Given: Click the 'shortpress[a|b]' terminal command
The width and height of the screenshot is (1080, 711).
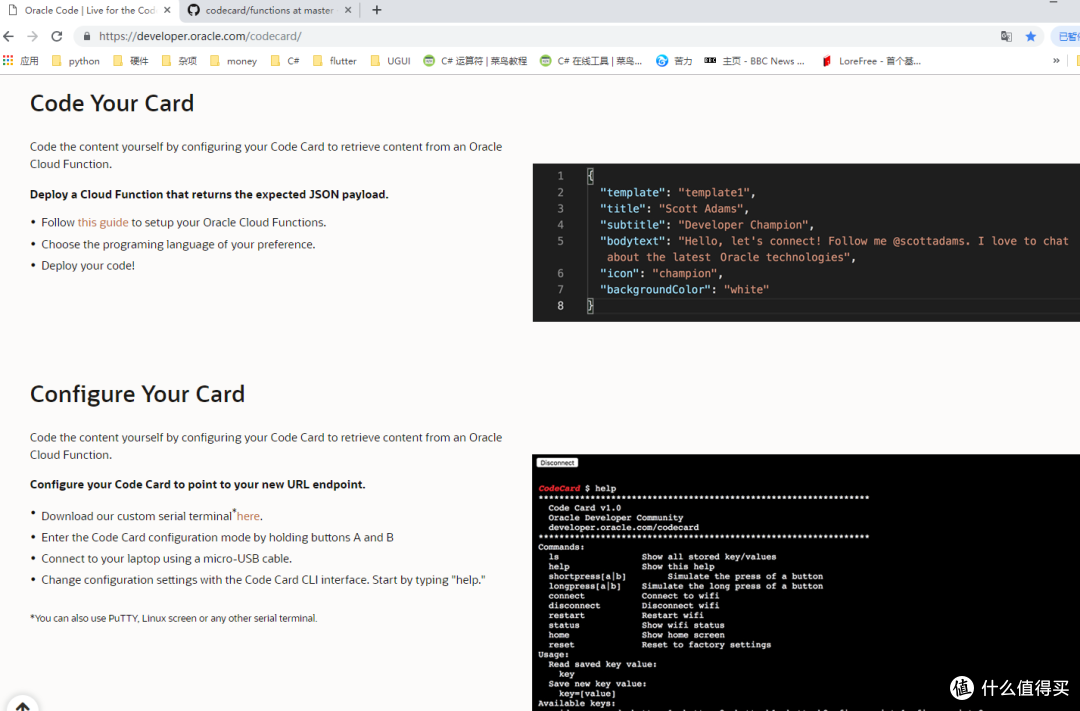Looking at the screenshot, I should pyautogui.click(x=587, y=577).
